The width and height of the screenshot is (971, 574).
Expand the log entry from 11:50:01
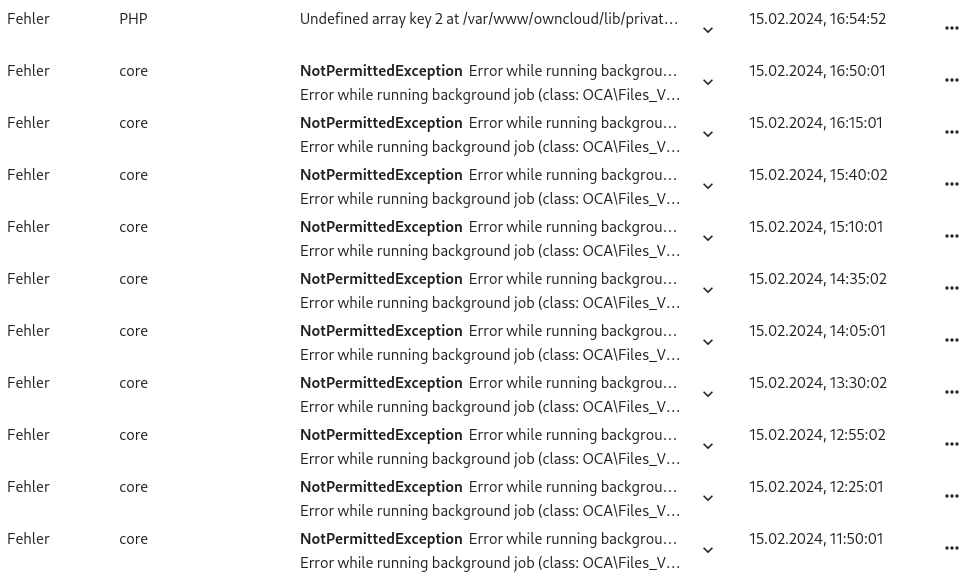708,550
